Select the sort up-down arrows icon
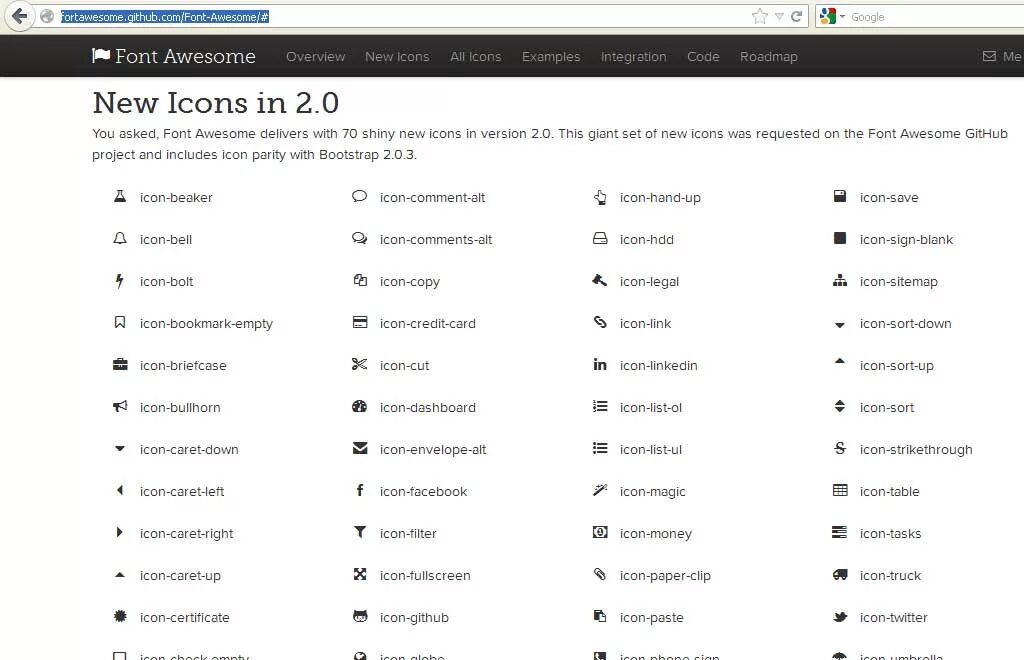The image size is (1024, 660). [840, 406]
